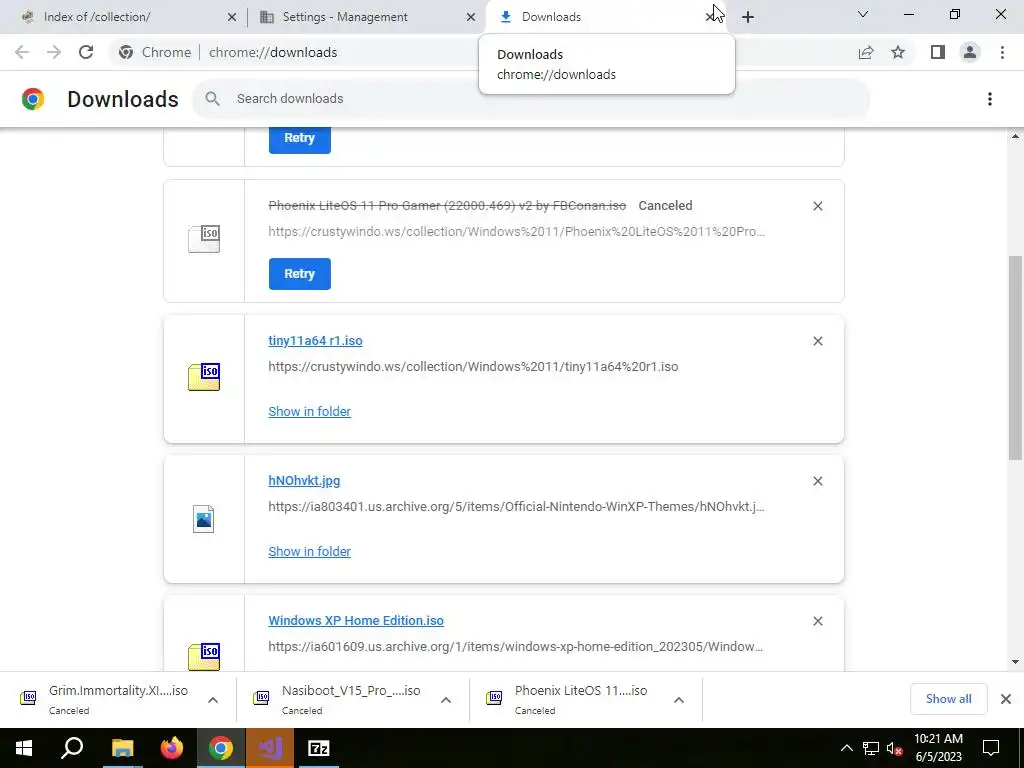
Task: Bookmark this page with the star icon
Action: pyautogui.click(x=898, y=52)
